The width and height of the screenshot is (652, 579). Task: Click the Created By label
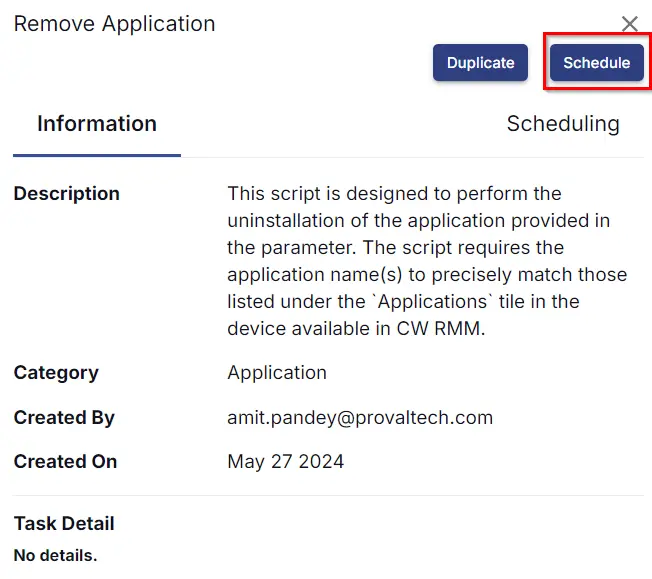point(64,418)
